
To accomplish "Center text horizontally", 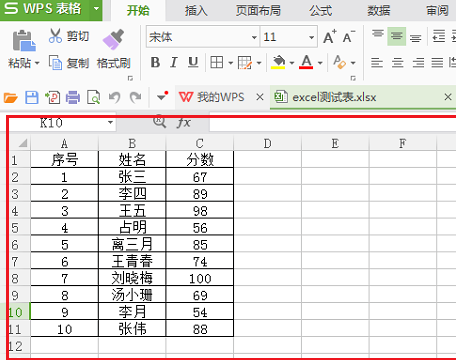I will pyautogui.click(x=397, y=62).
